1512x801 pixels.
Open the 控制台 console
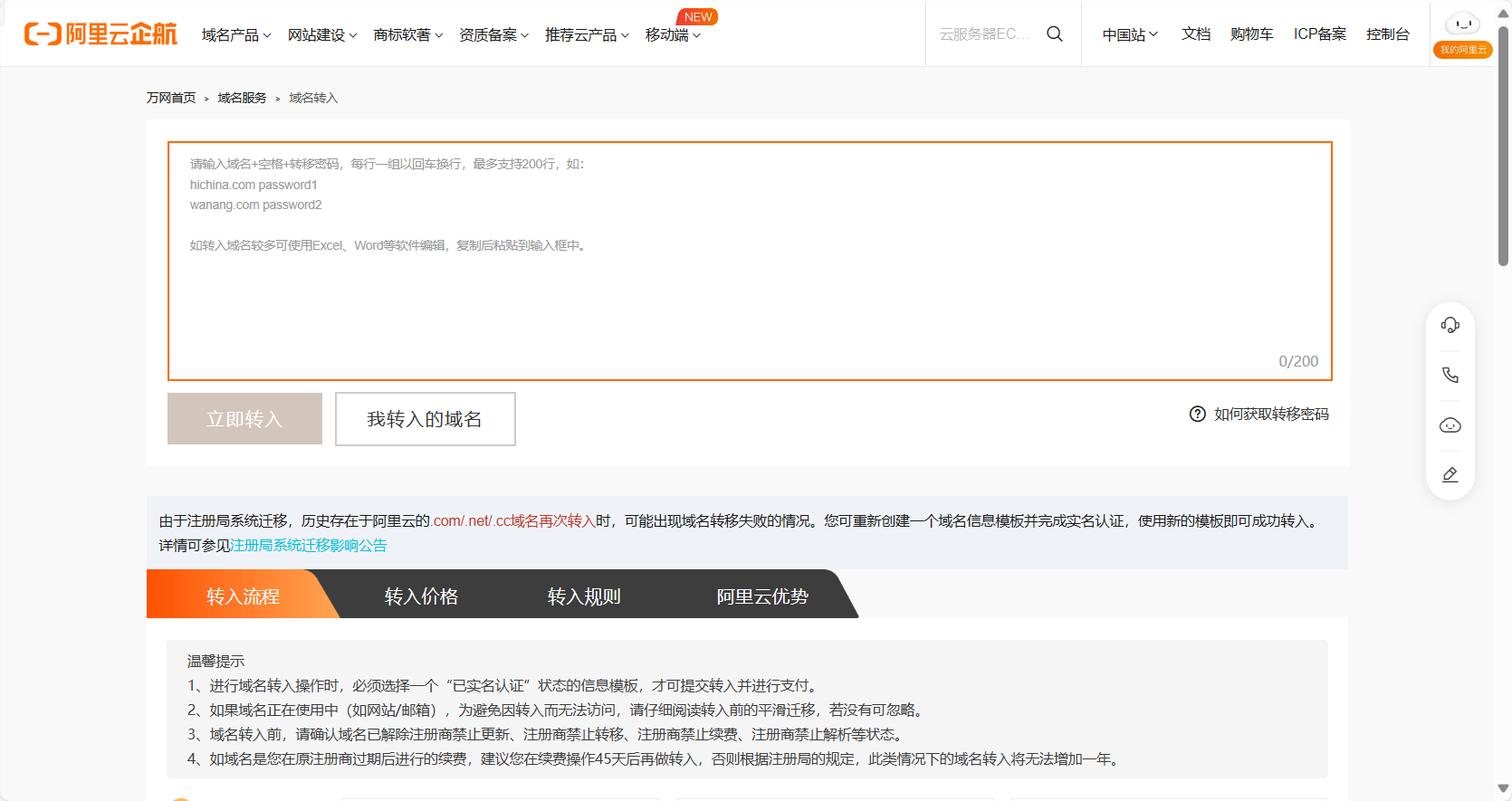coord(1388,33)
